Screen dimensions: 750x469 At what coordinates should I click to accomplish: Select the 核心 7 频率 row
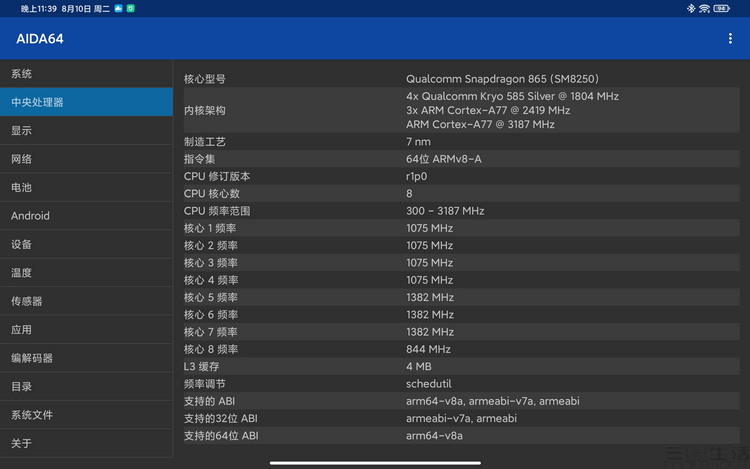tap(462, 332)
